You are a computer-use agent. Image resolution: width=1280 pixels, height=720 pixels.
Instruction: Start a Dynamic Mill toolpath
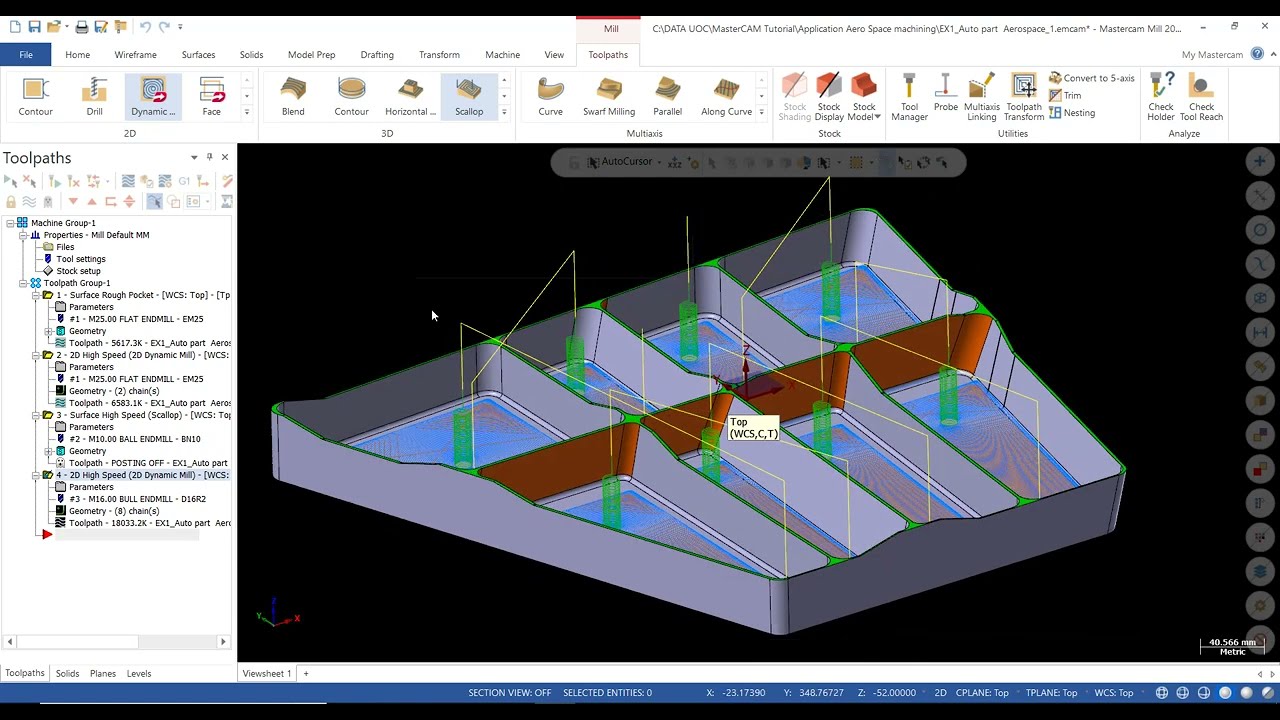153,96
